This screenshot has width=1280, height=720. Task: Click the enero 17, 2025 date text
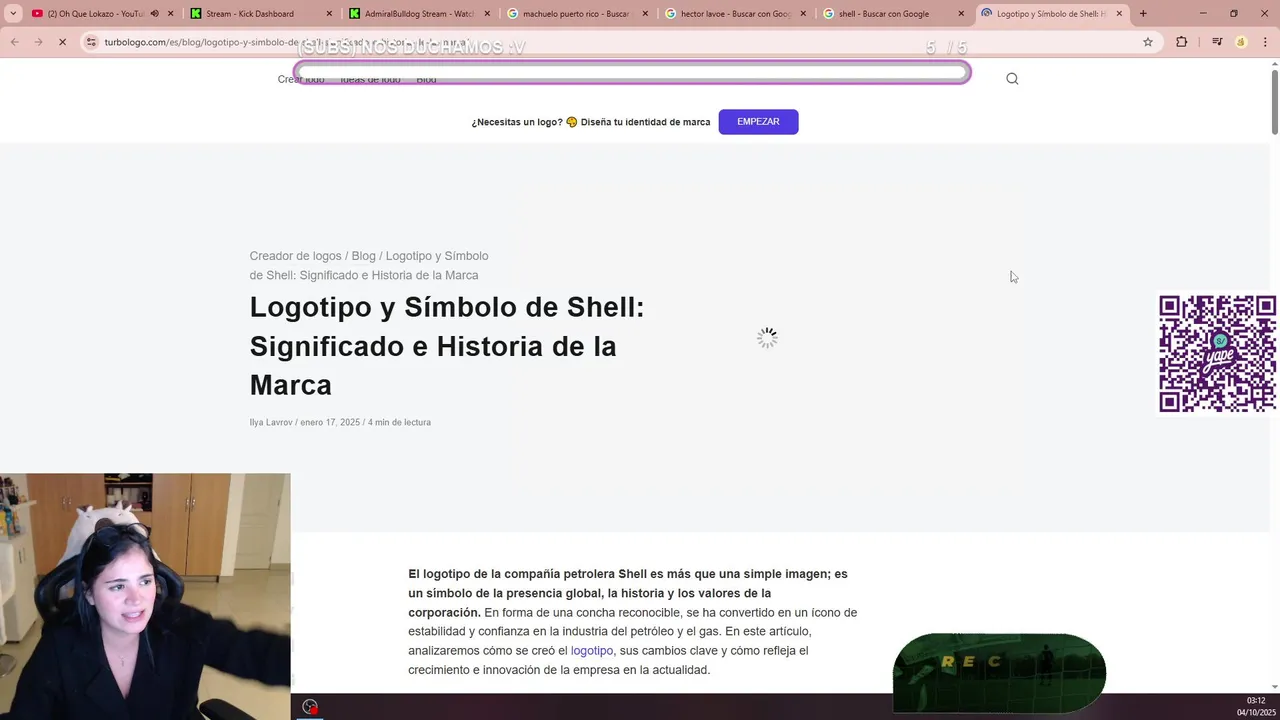[x=330, y=423]
